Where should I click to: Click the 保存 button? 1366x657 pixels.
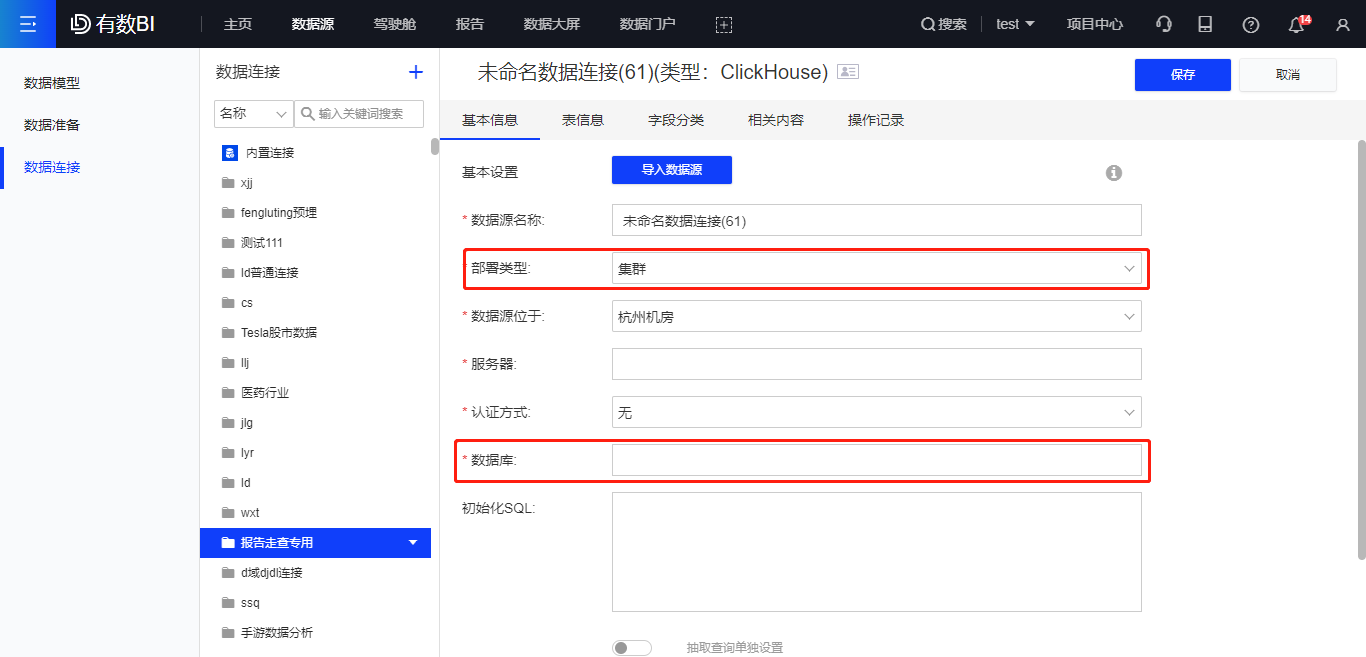pyautogui.click(x=1182, y=74)
